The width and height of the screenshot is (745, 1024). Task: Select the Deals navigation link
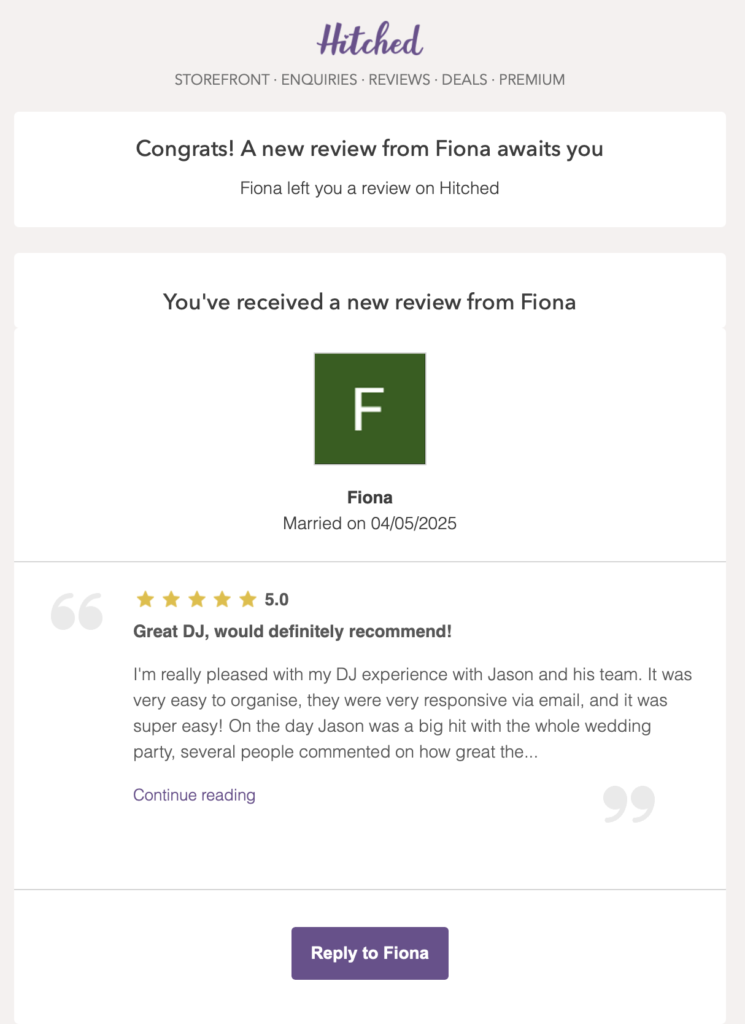[x=464, y=80]
